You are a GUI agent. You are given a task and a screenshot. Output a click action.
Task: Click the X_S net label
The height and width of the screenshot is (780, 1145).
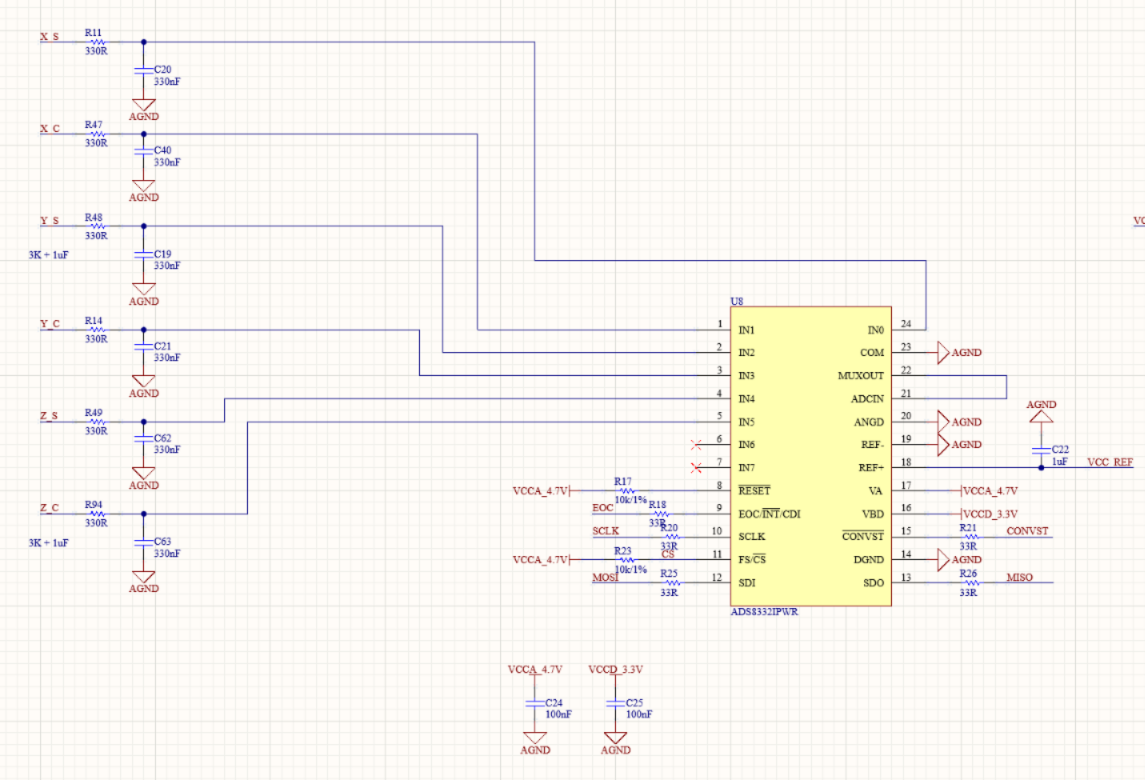coord(50,37)
